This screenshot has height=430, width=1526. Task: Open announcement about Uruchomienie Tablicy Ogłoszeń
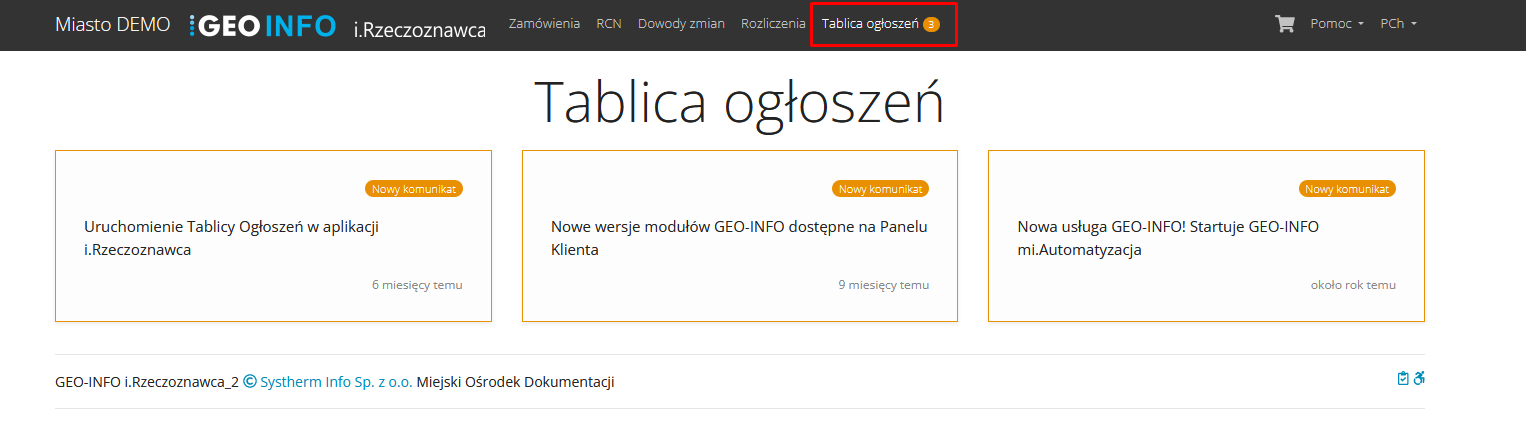click(x=231, y=238)
